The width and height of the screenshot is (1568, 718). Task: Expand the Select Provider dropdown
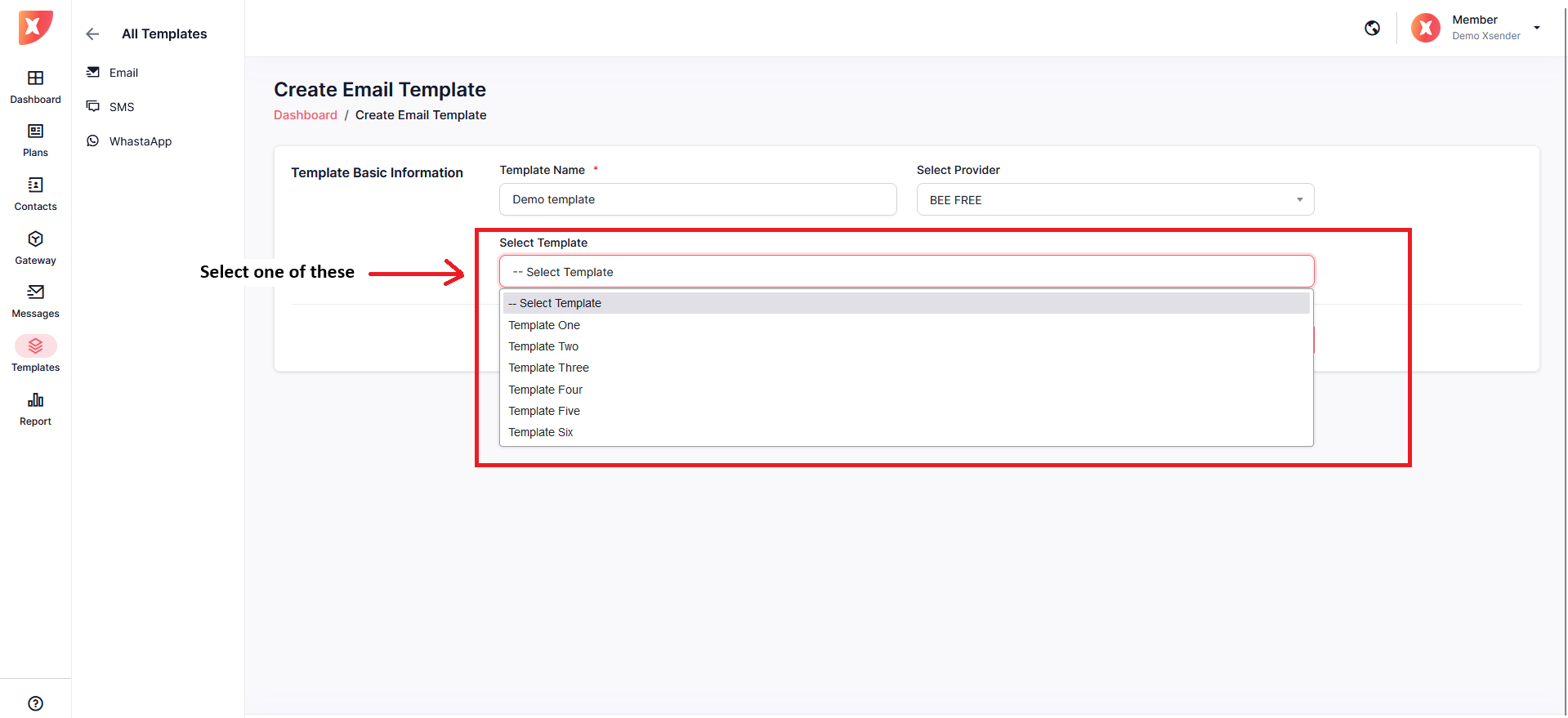pos(1115,200)
